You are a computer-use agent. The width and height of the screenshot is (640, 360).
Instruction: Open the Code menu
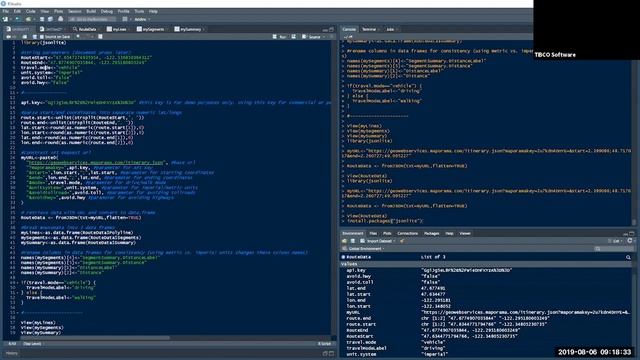click(x=31, y=11)
